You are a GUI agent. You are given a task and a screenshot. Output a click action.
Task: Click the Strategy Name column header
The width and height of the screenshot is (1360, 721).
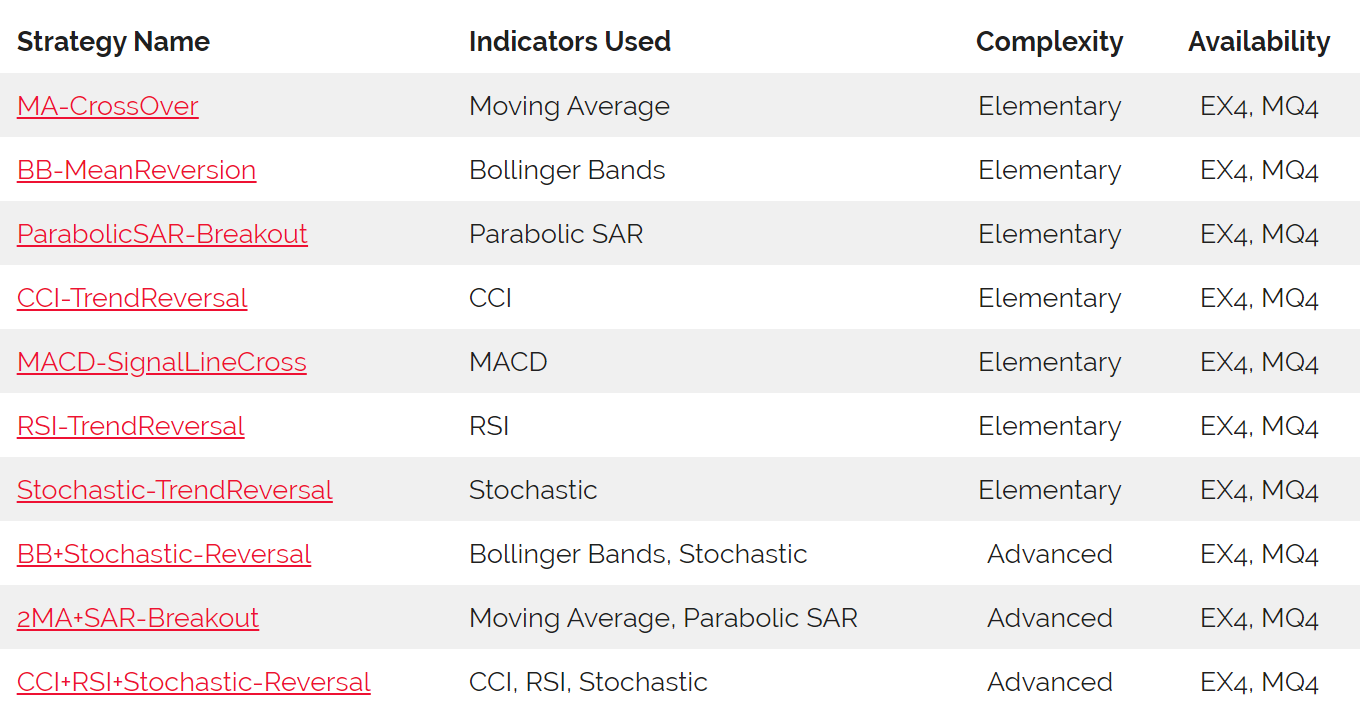click(113, 42)
